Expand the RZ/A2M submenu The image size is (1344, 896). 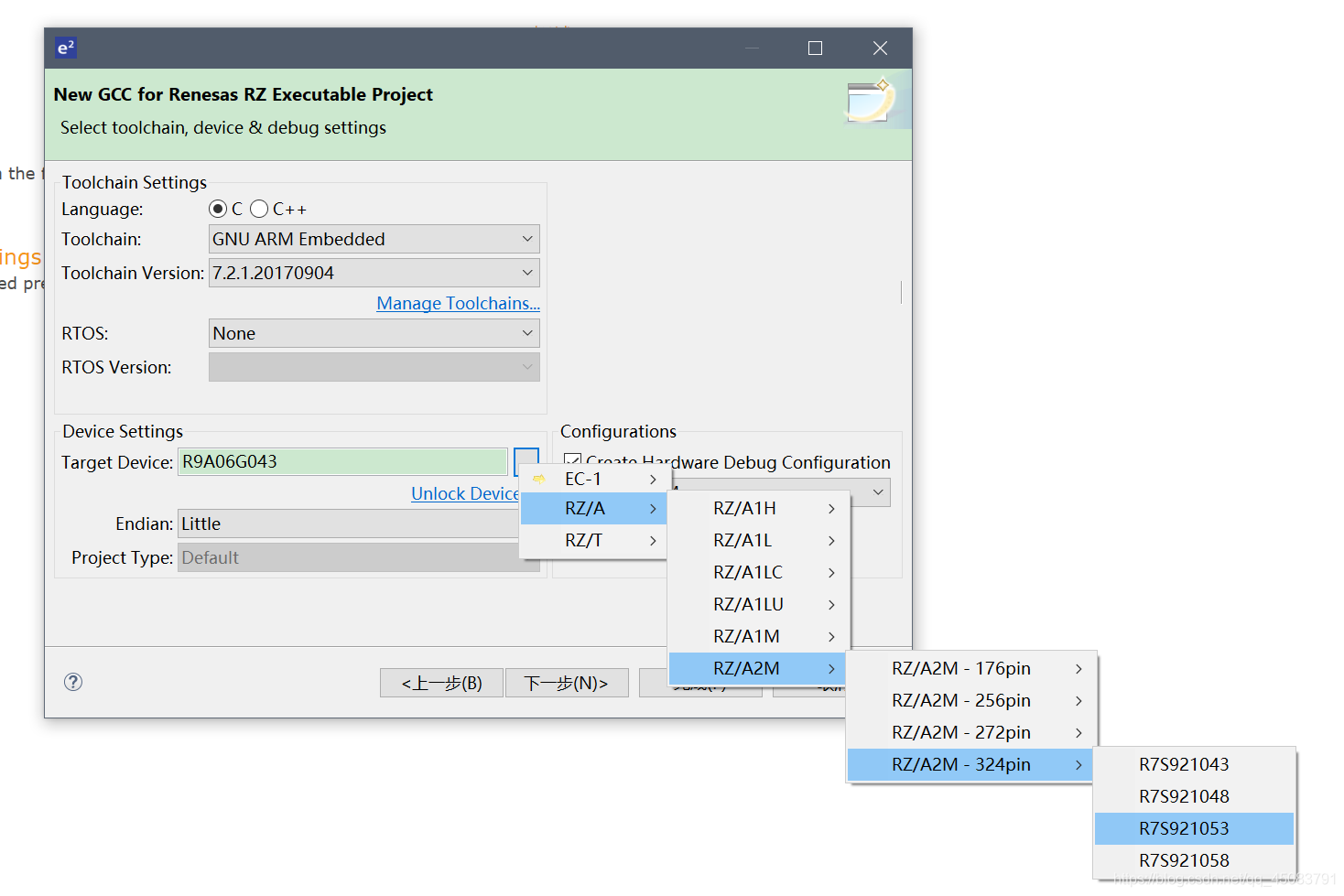(759, 668)
